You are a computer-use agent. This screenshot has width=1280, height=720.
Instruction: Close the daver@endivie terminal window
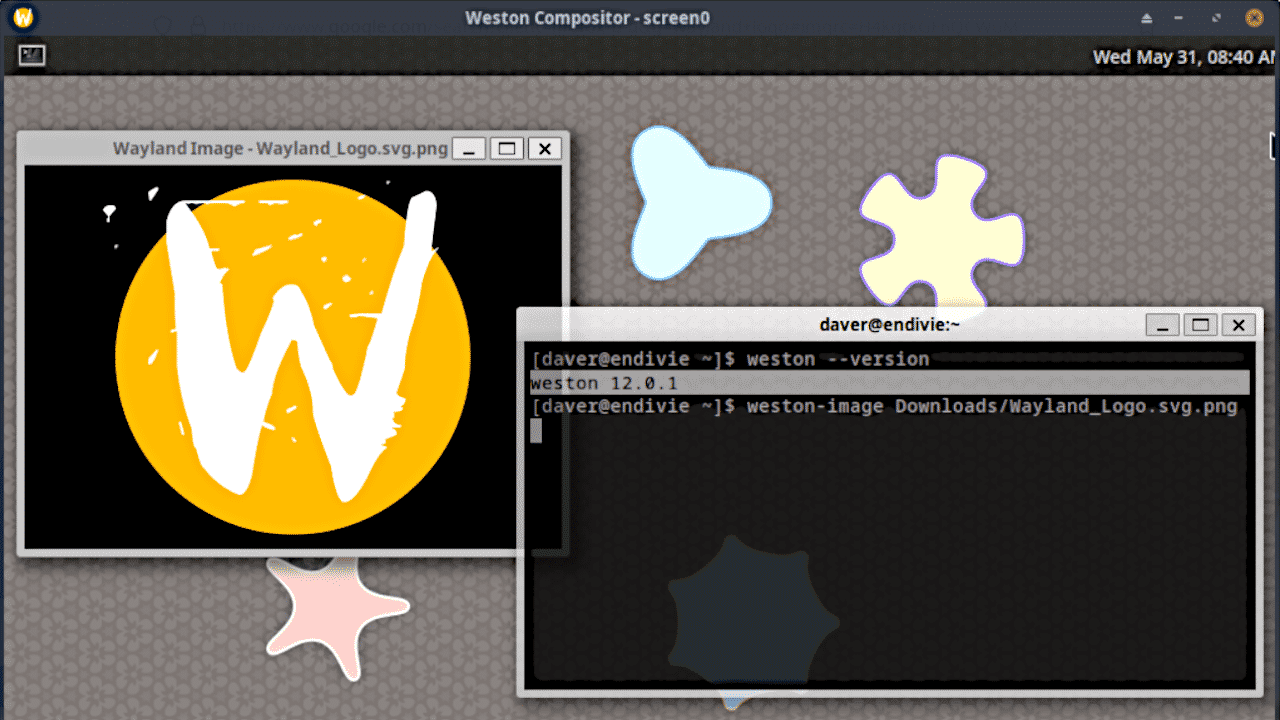coord(1238,325)
